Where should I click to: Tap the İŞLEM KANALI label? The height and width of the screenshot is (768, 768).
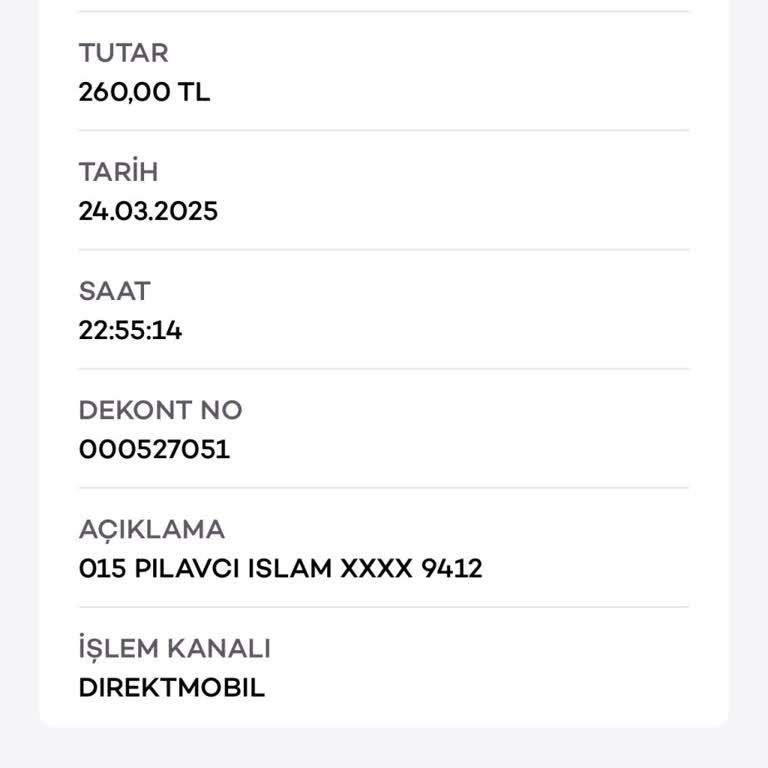coord(174,648)
